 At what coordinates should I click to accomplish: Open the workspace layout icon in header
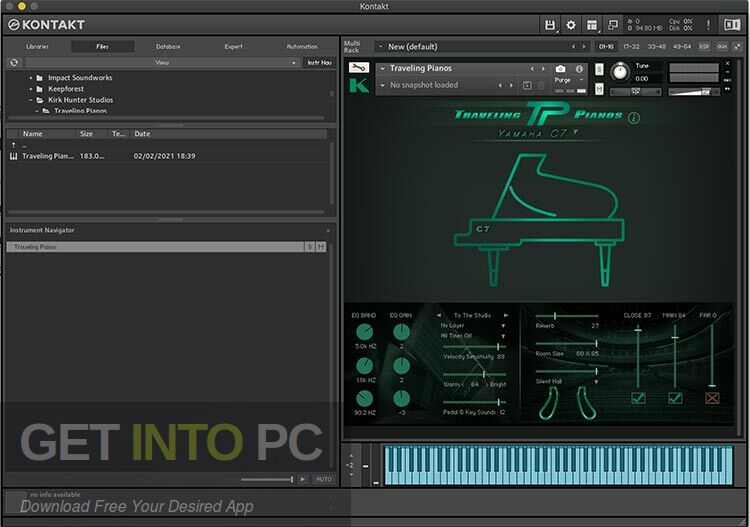592,25
